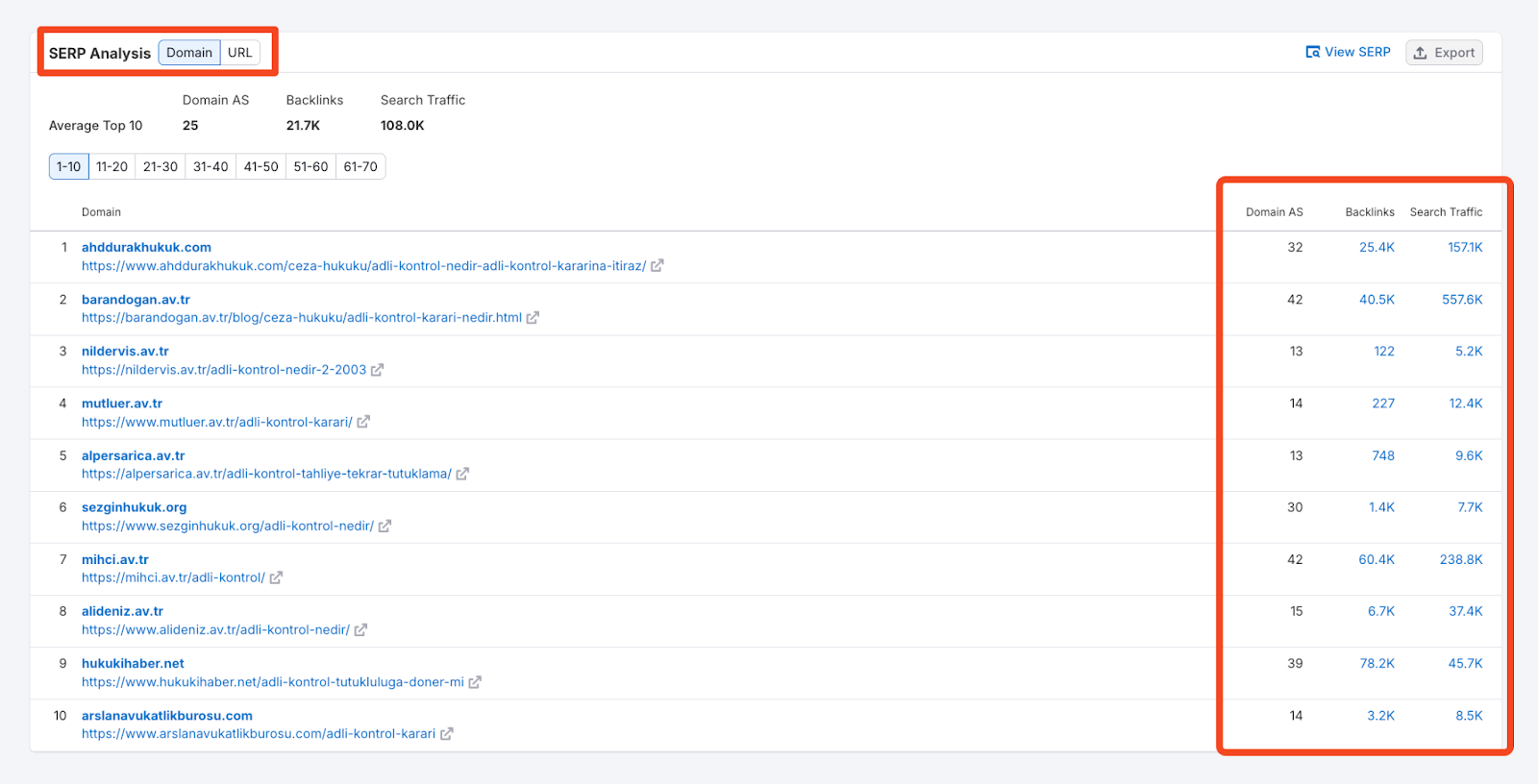
Task: Click the 12.4K search traffic value
Action: pos(1466,404)
